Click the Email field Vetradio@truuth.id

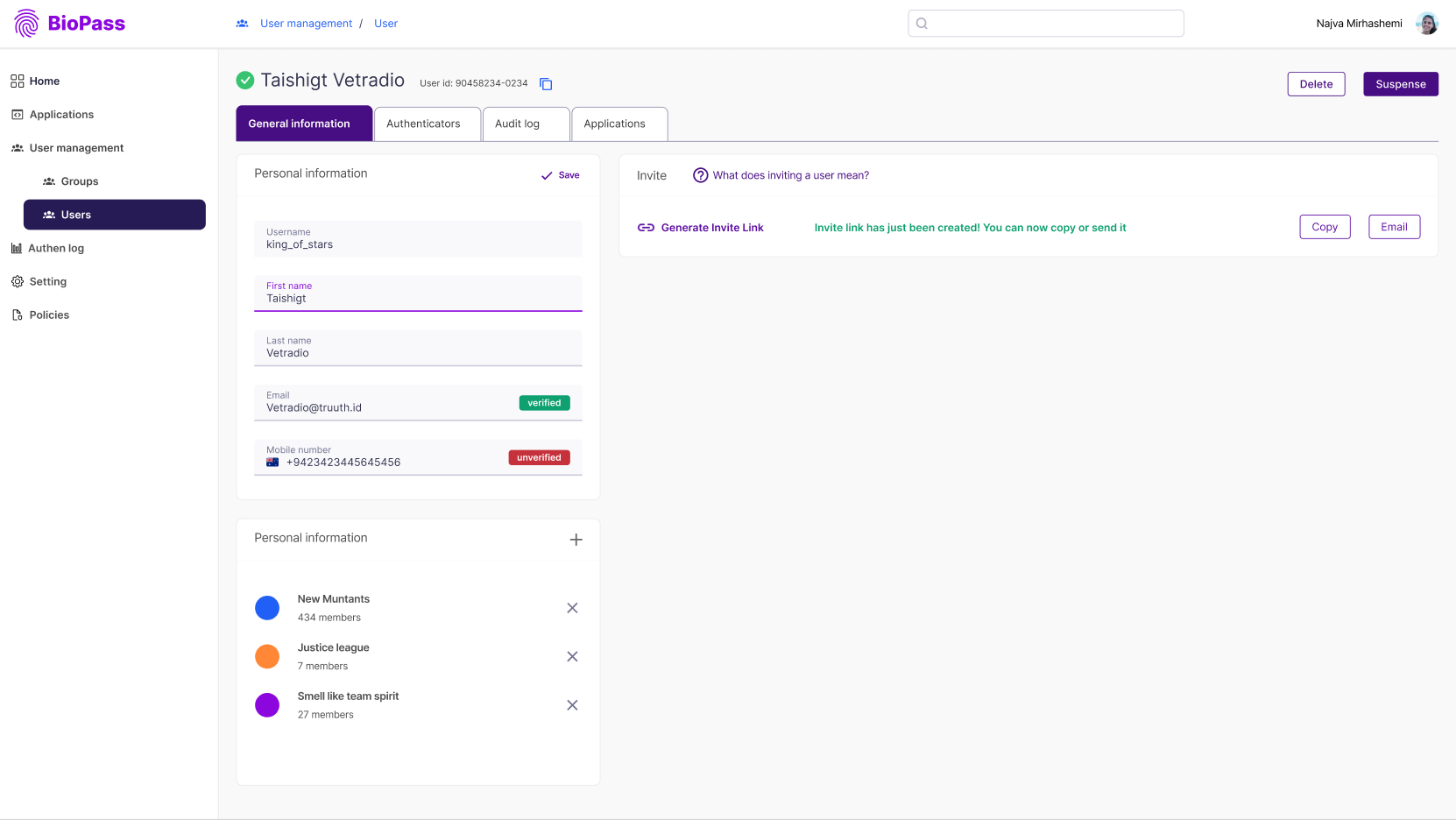pyautogui.click(x=418, y=403)
